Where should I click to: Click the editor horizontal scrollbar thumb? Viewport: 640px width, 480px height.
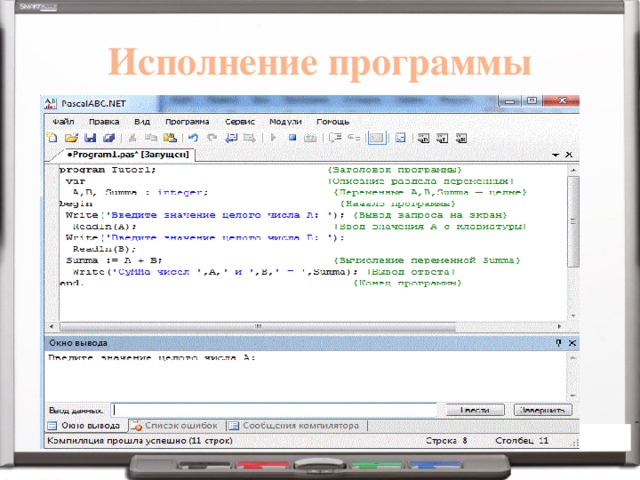pos(258,327)
